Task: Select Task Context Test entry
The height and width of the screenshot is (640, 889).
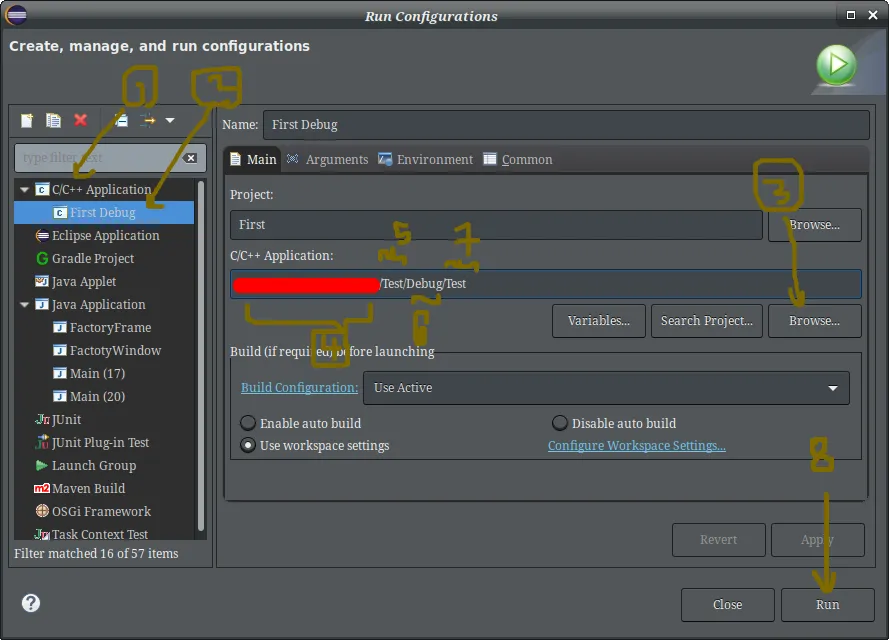Action: tap(91, 534)
